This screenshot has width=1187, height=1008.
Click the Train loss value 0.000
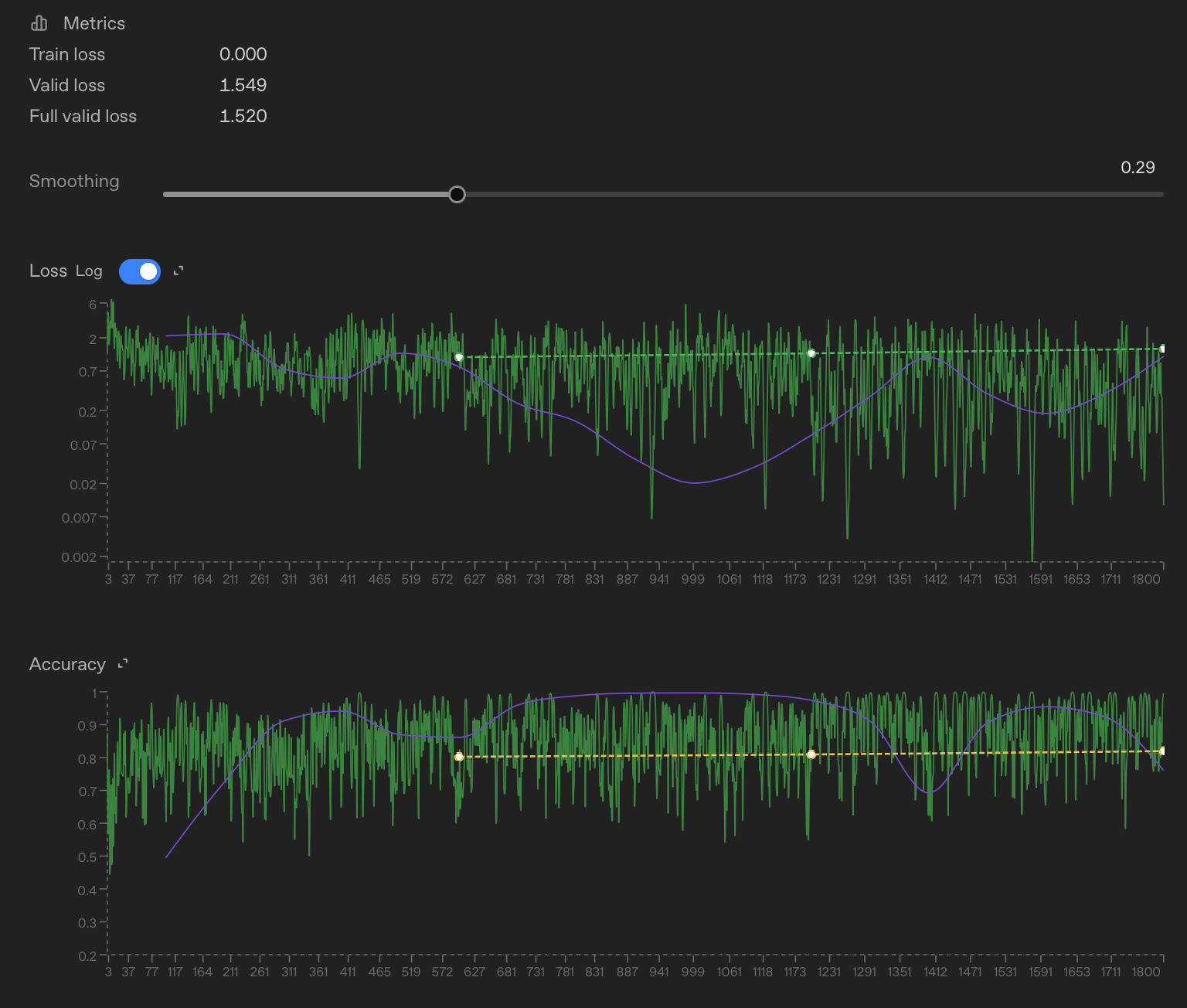click(x=243, y=54)
